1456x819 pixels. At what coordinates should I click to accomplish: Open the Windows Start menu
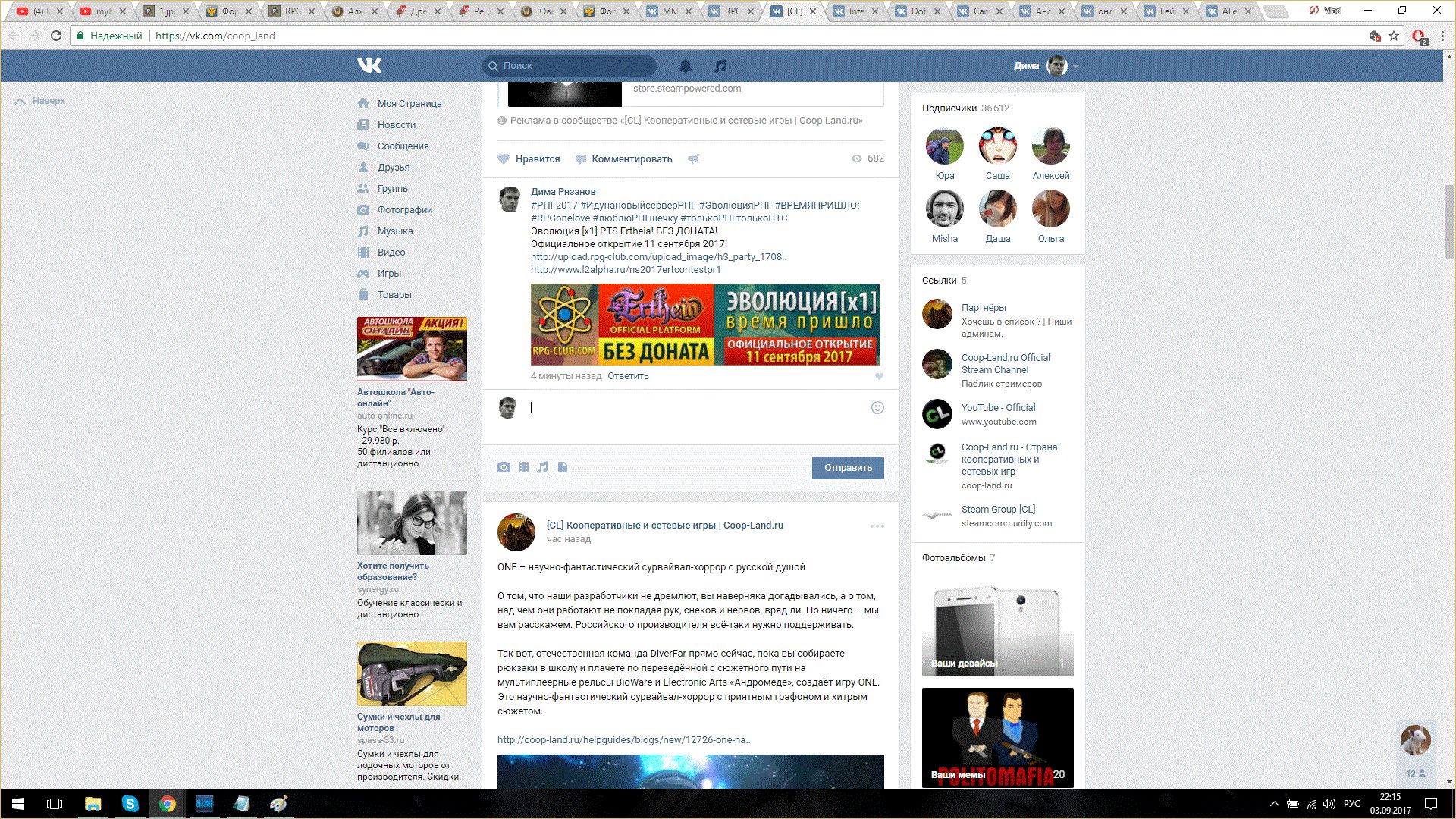(x=18, y=804)
